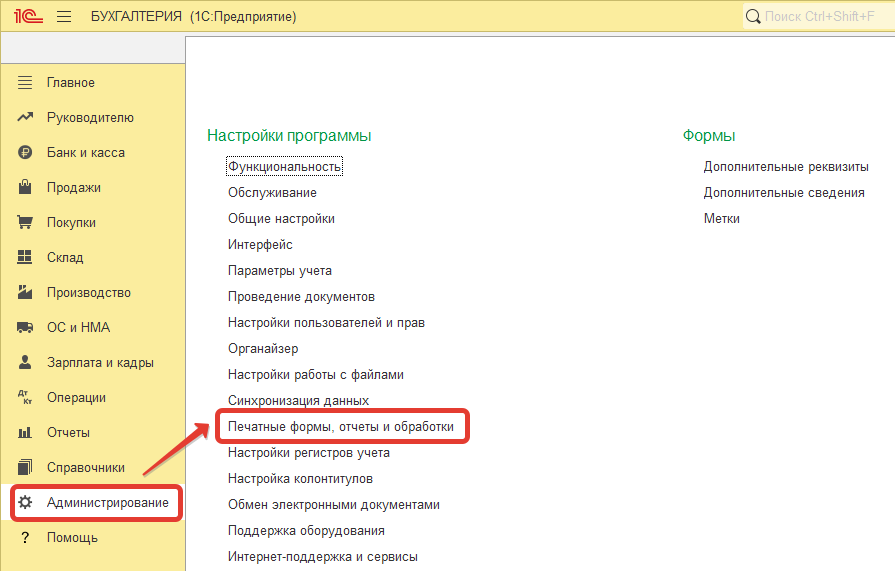Screen dimensions: 895x571
Task: Open the Функциональность settings link
Action: point(284,166)
